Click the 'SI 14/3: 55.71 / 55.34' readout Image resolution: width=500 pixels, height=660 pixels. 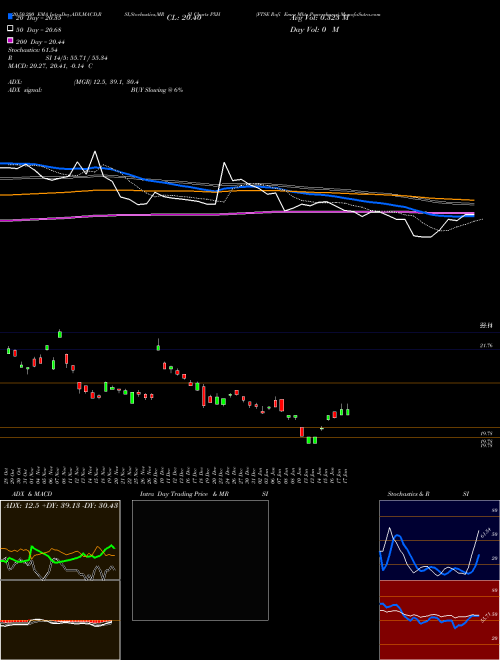(76, 58)
